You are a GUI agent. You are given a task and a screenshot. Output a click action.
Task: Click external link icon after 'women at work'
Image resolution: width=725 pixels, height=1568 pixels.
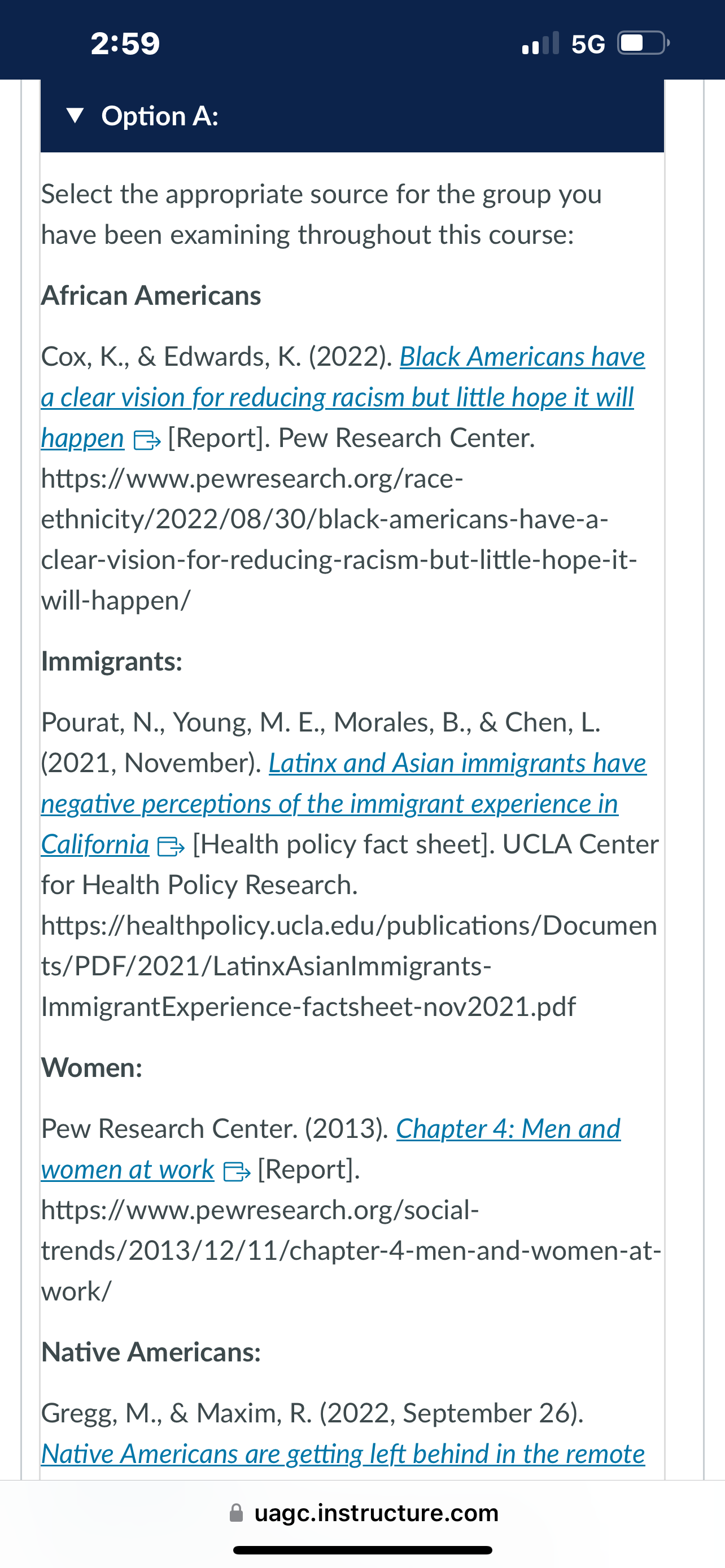point(237,1171)
